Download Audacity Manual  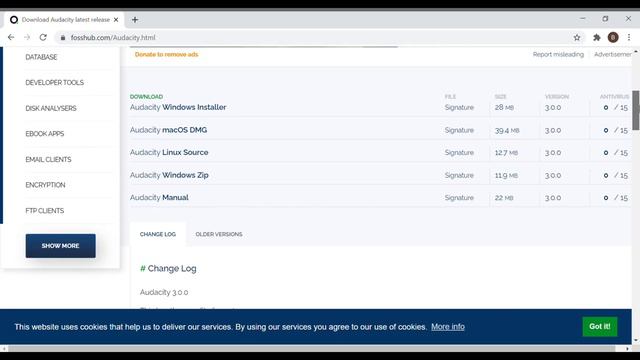click(x=159, y=197)
